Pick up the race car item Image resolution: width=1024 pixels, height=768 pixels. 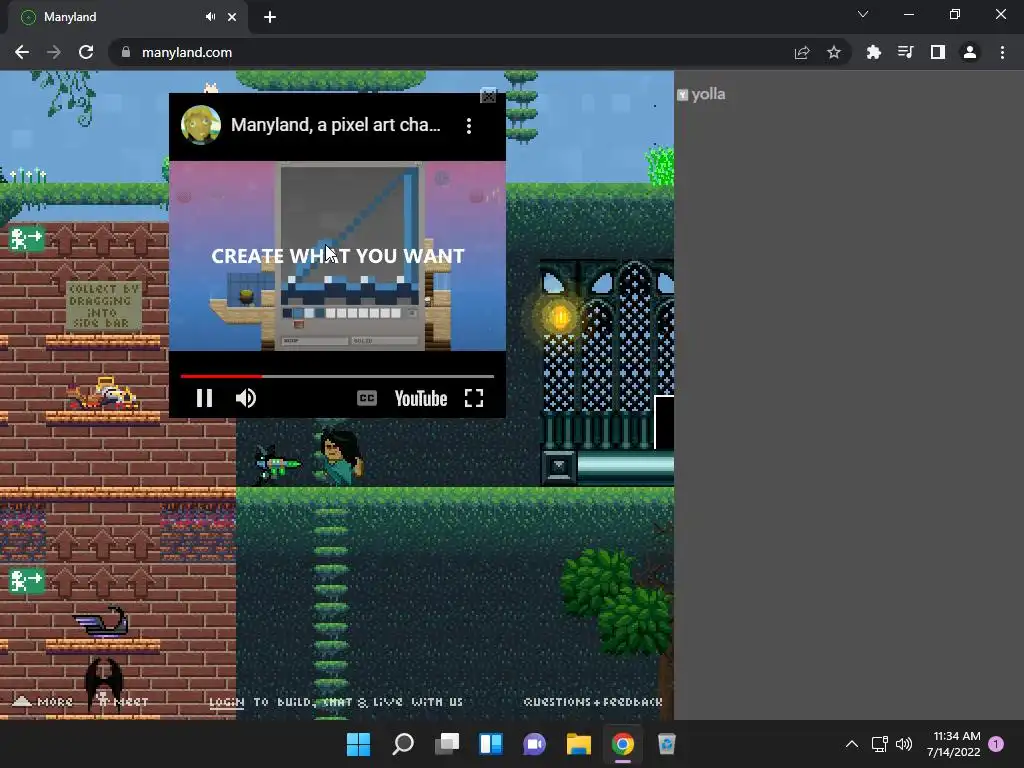click(x=103, y=394)
